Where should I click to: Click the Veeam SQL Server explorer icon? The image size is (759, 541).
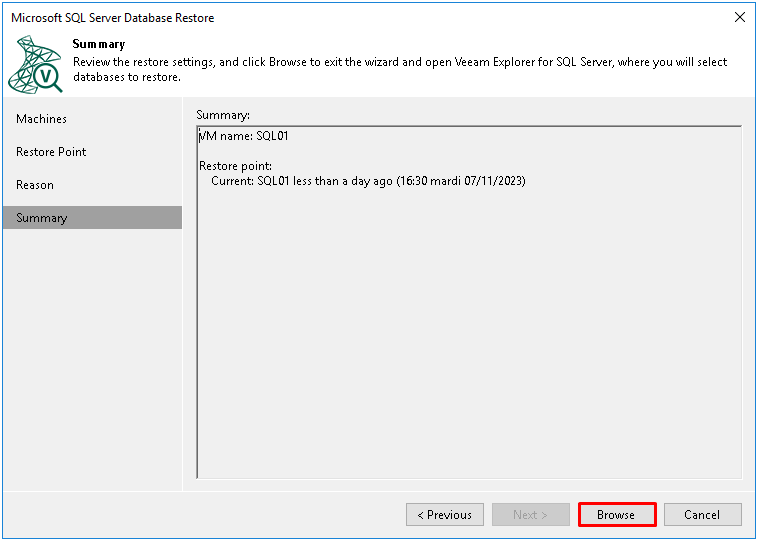click(35, 63)
